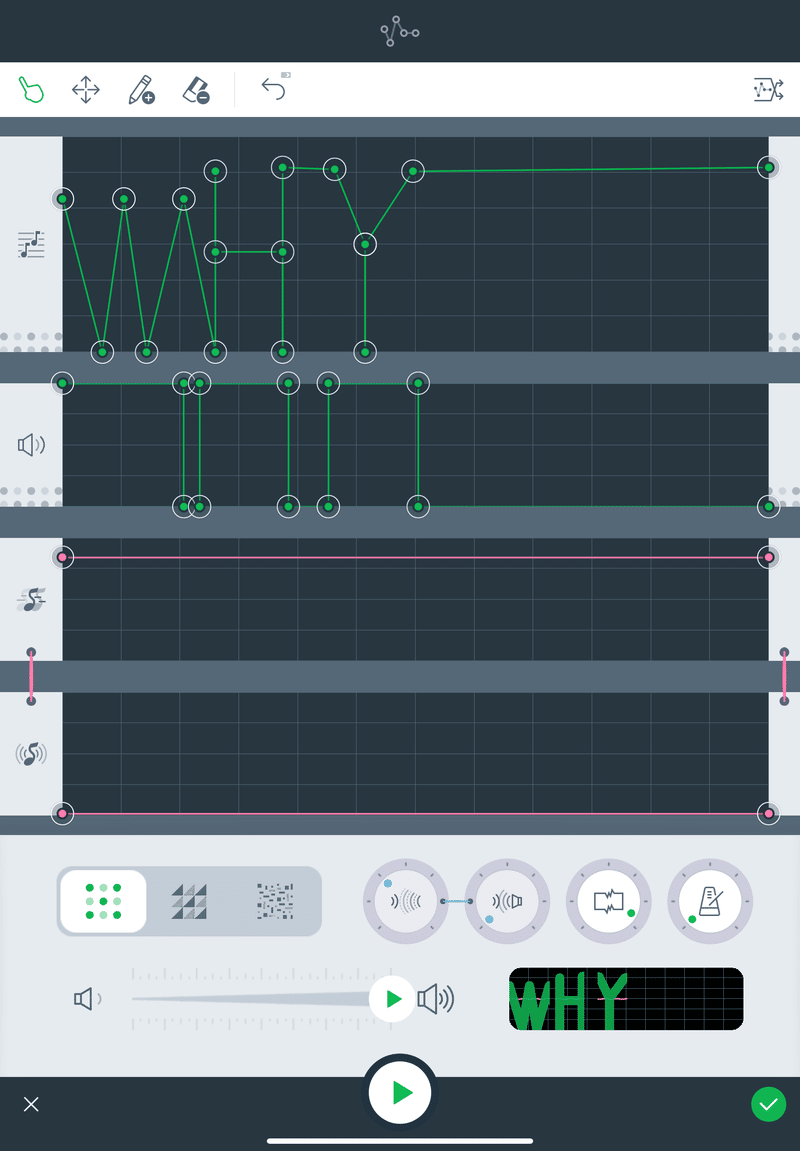Select the volume lane top-left start point
This screenshot has height=1151, width=800.
(x=62, y=383)
